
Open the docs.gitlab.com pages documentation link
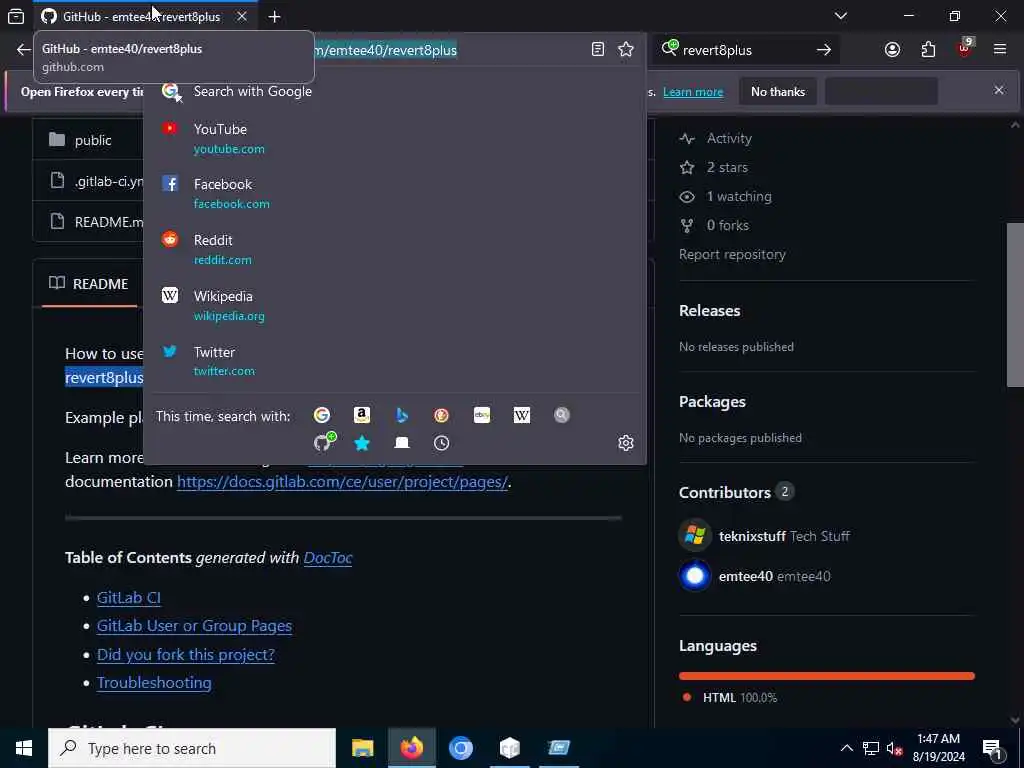point(342,482)
